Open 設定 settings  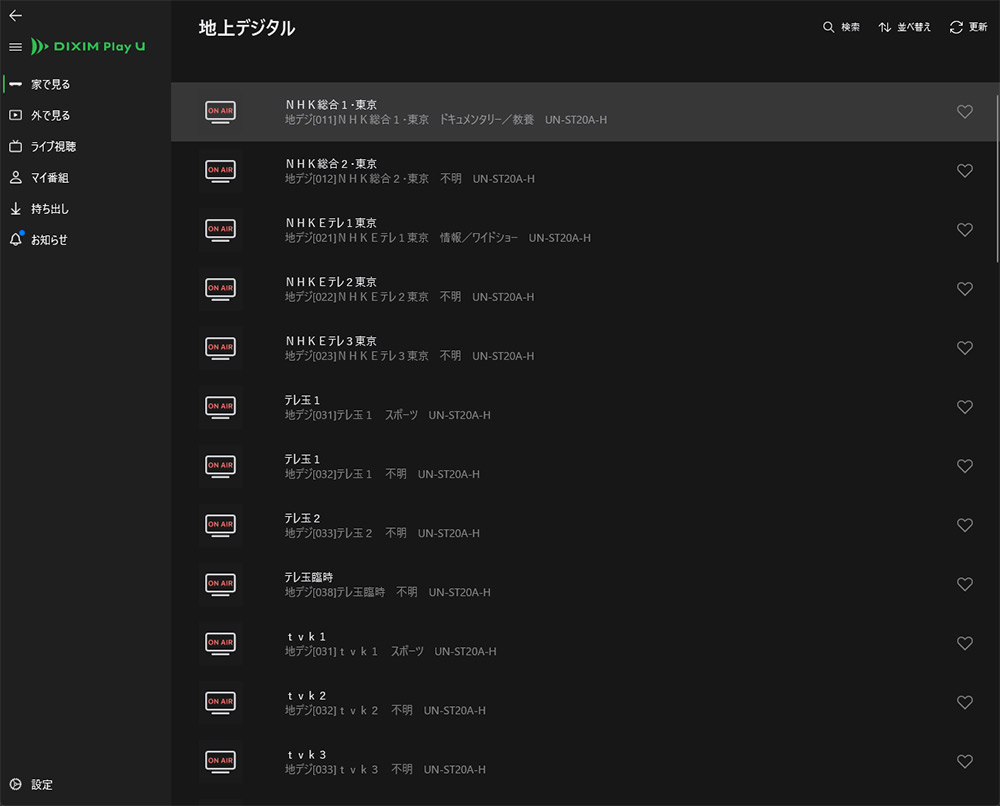pyautogui.click(x=41, y=785)
